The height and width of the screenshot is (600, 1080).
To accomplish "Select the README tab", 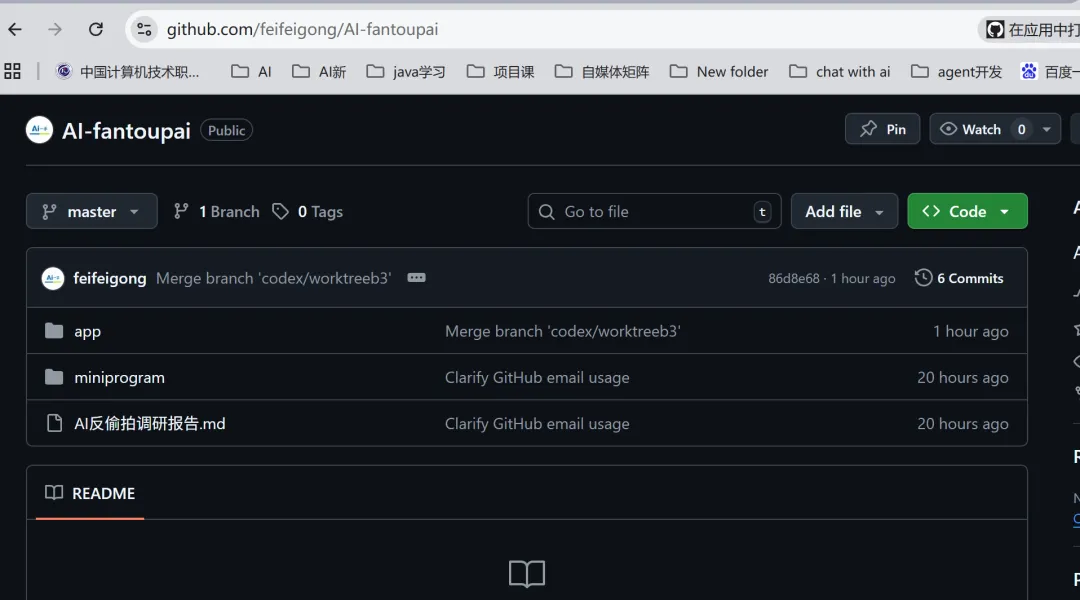I will (90, 493).
